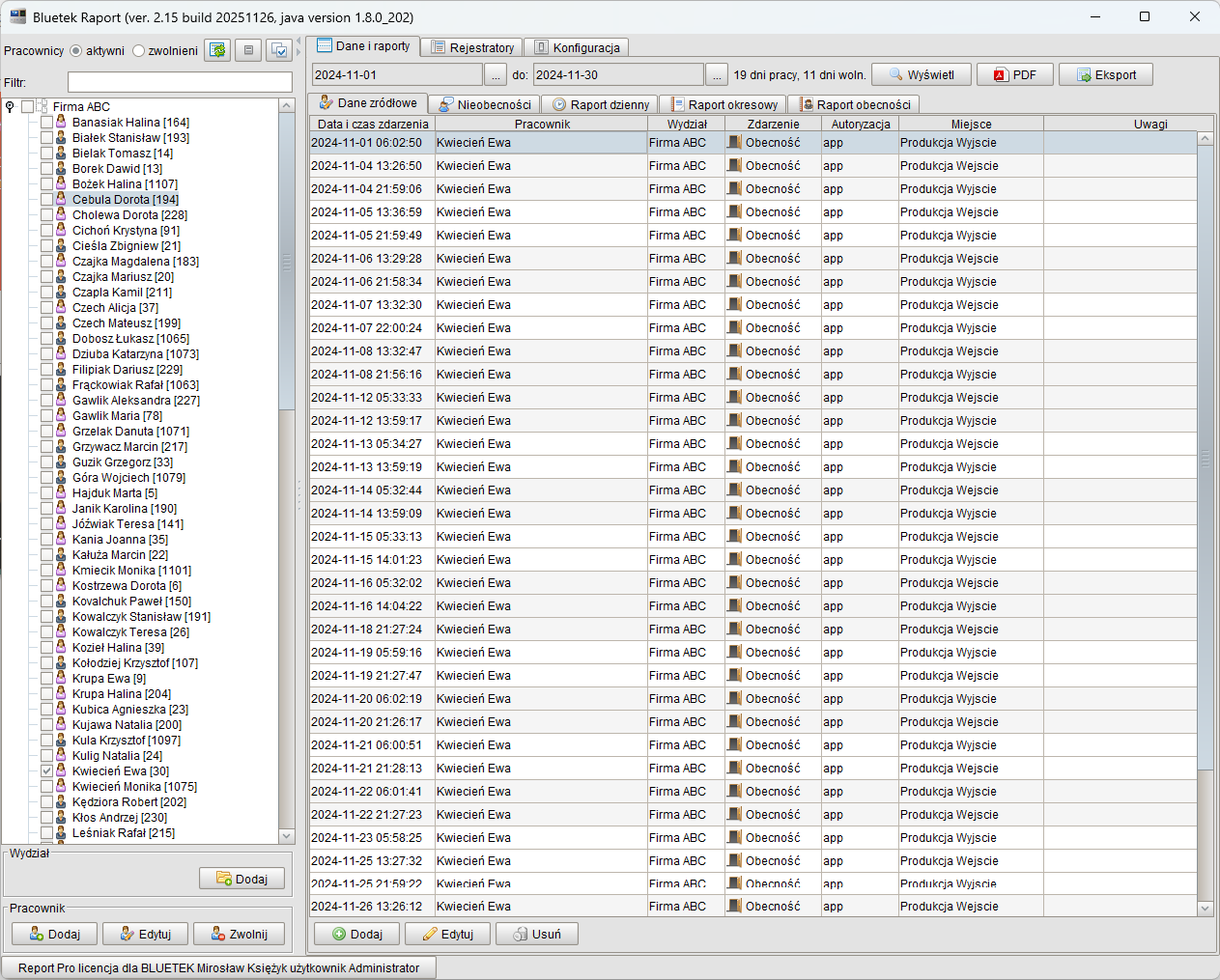The image size is (1220, 980).
Task: Uncheck Kwiecień Ewa [30] checkbox
Action: coord(46,771)
